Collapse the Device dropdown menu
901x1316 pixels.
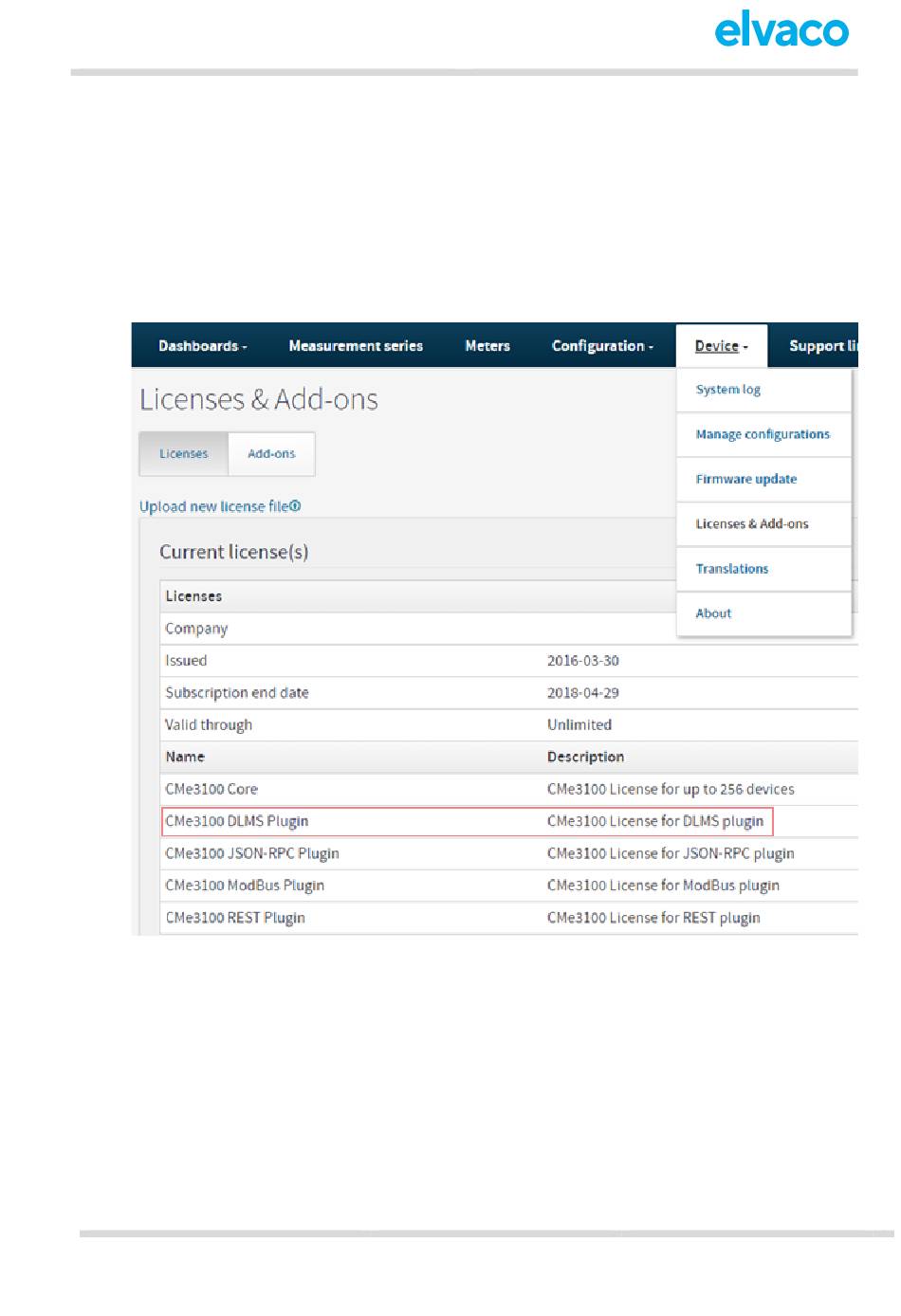pos(721,346)
